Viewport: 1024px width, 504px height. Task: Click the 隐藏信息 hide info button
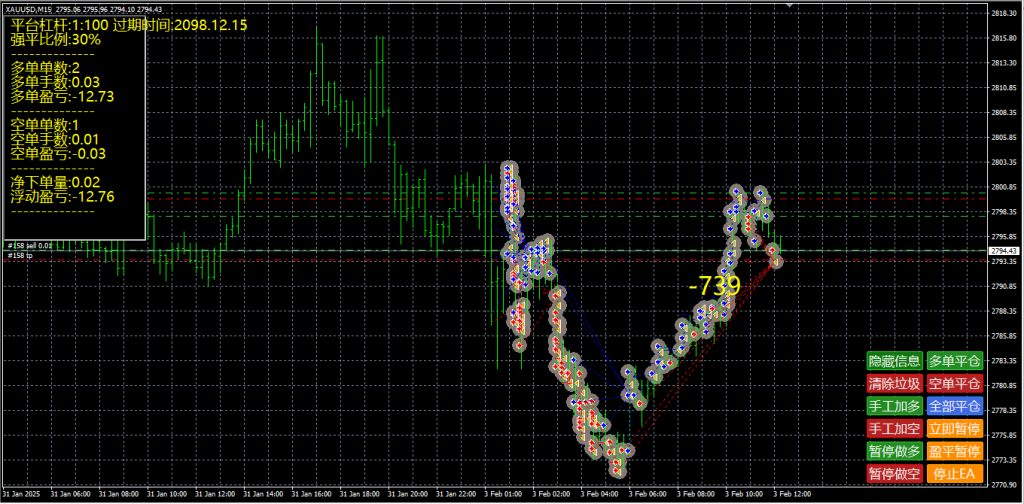pos(894,361)
